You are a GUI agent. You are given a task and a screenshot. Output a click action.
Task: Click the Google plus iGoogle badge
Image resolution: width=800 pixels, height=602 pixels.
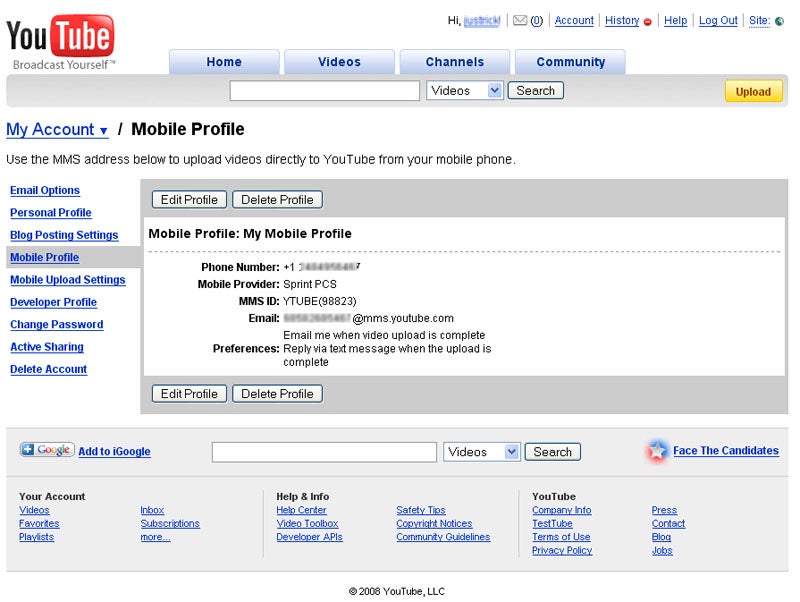47,449
